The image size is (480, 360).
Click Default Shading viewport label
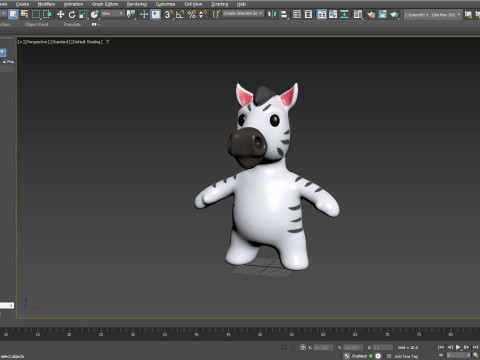pos(87,42)
